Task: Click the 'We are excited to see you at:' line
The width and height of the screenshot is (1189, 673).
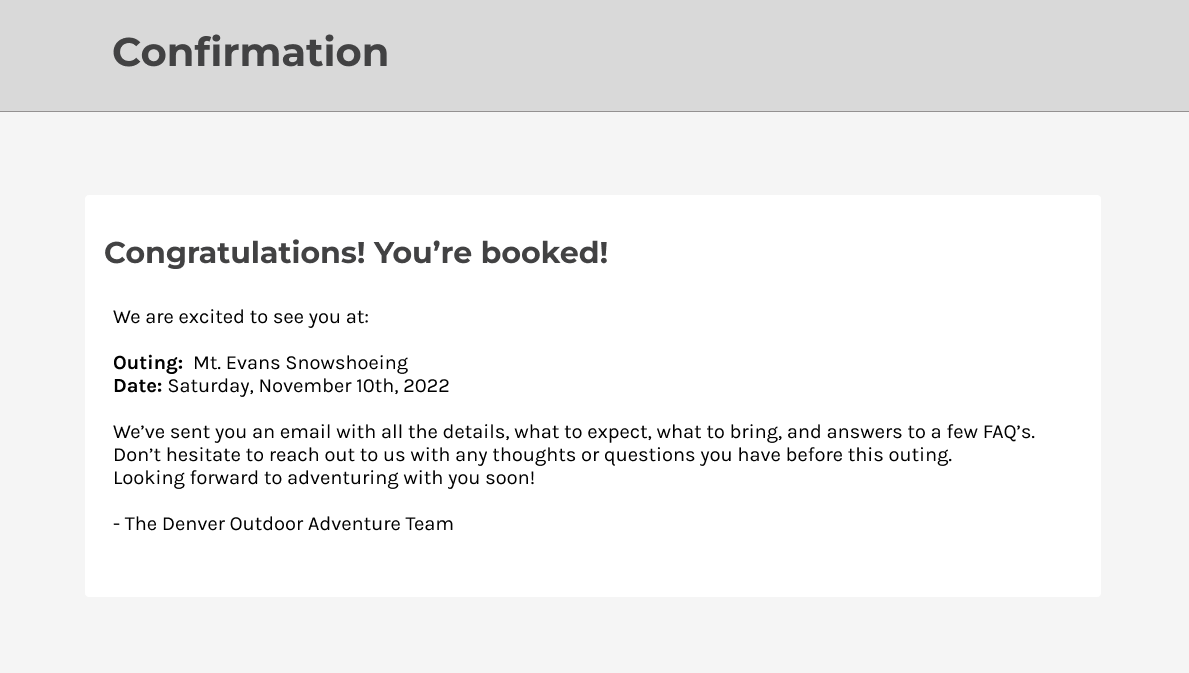Action: (241, 317)
